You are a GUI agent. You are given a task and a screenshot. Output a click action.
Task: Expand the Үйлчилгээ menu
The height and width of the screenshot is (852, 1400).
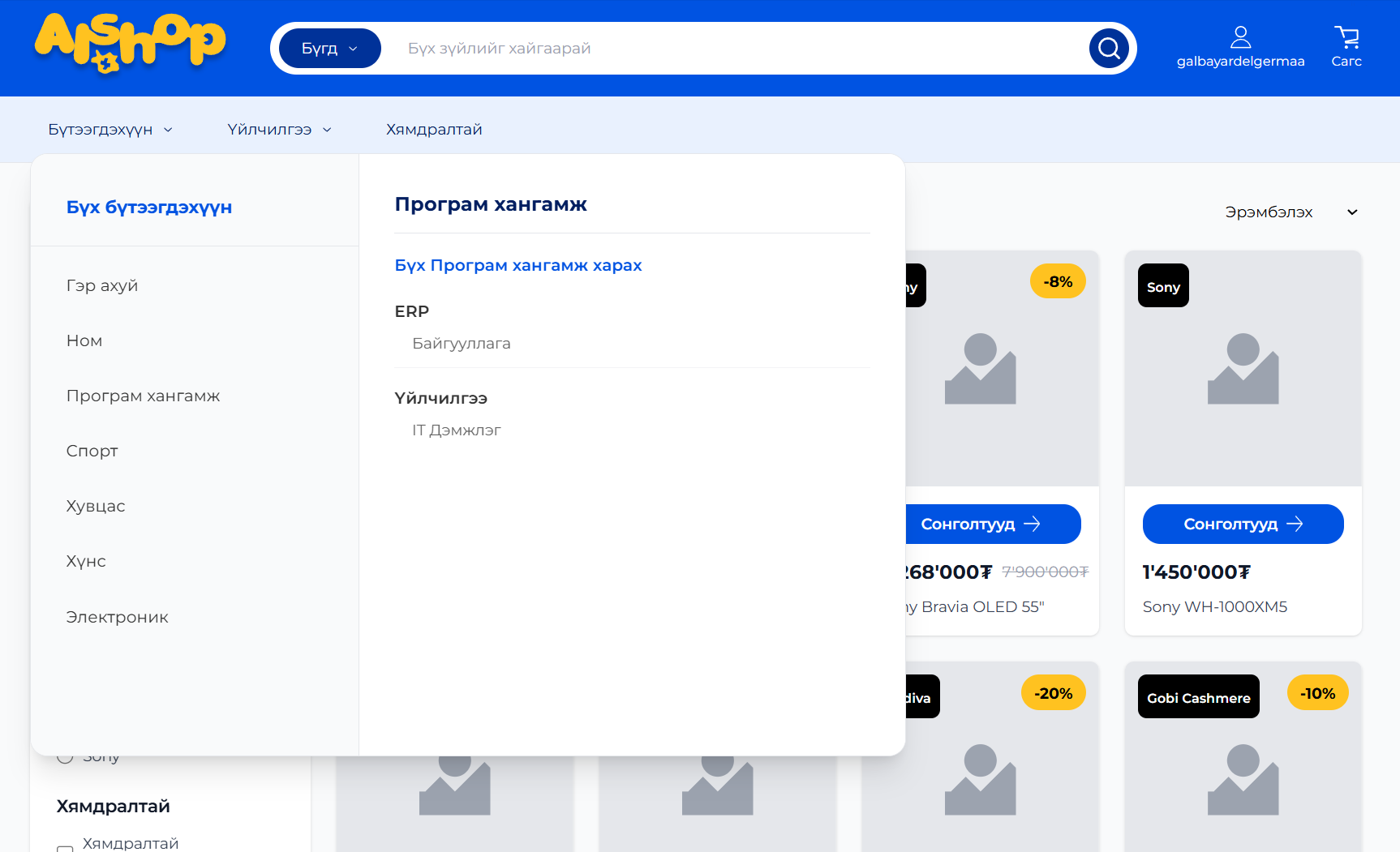click(x=280, y=130)
